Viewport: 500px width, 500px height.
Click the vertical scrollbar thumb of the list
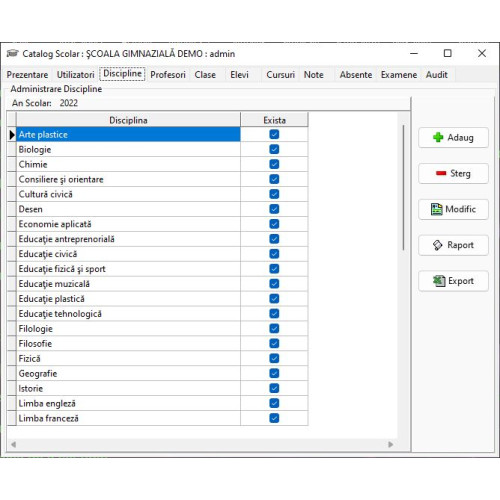coord(403,187)
